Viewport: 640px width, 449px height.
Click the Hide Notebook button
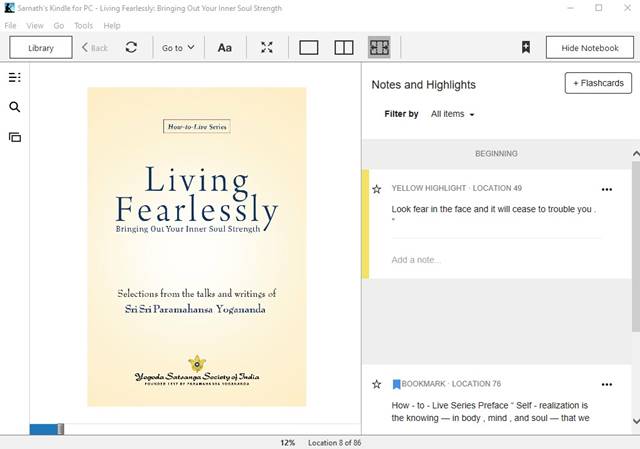(x=590, y=48)
